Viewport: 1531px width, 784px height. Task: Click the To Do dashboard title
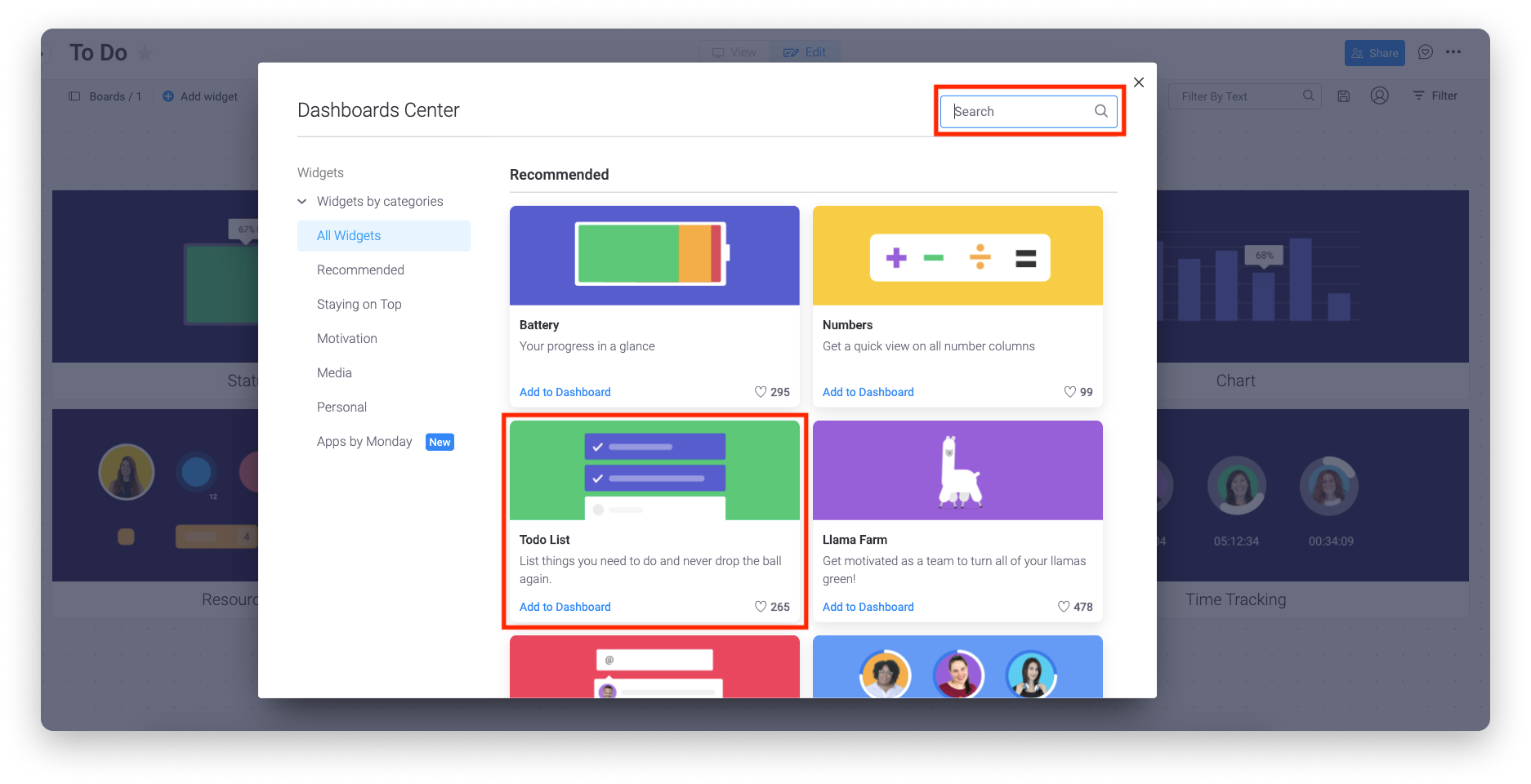point(98,53)
